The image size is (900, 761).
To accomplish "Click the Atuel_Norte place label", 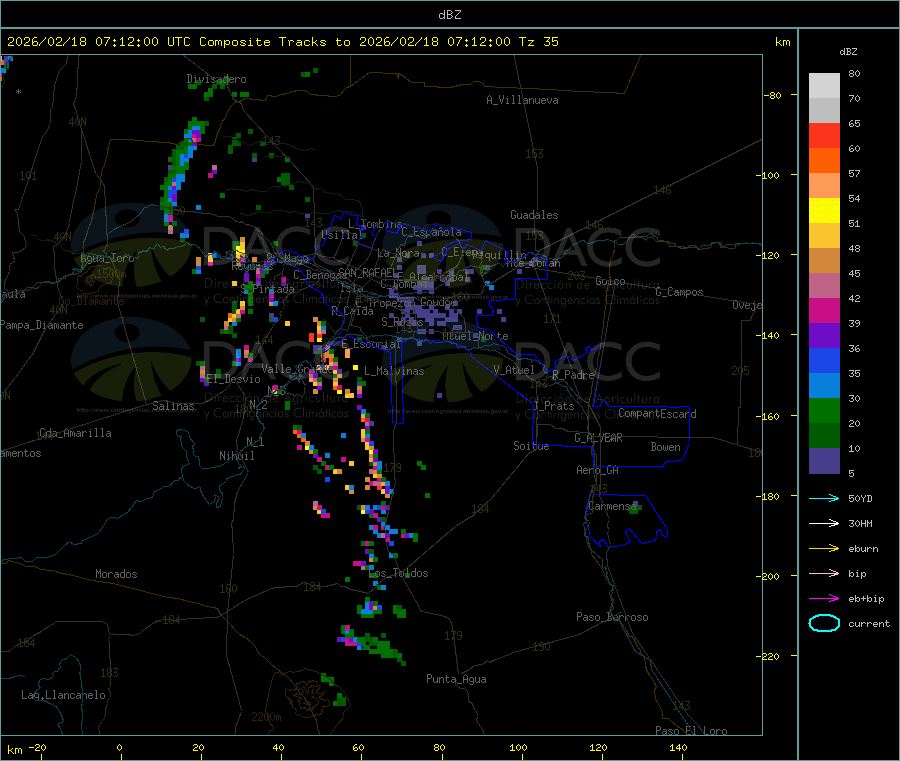I will pos(475,336).
